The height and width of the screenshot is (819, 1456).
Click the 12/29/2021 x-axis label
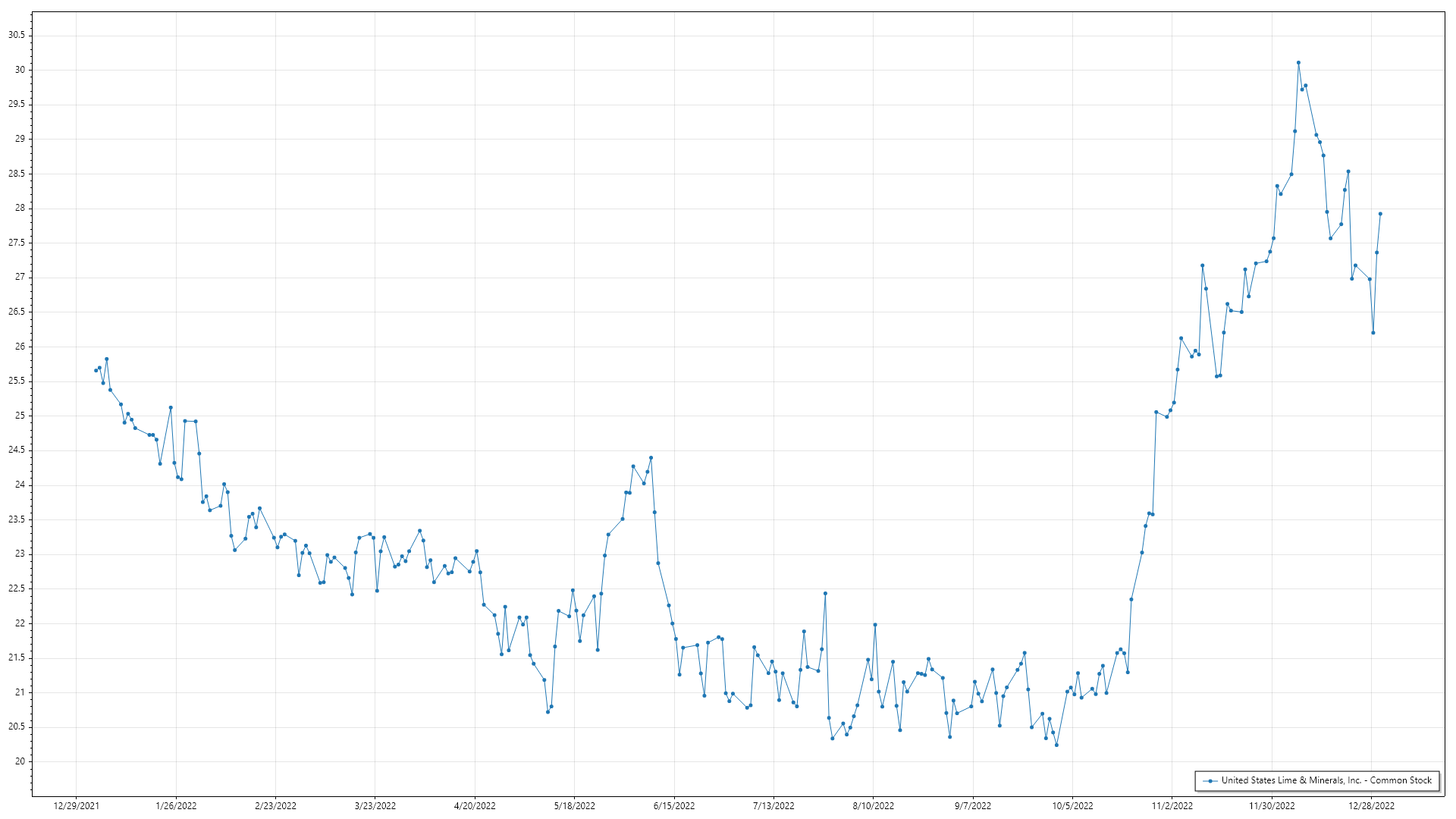click(x=76, y=806)
